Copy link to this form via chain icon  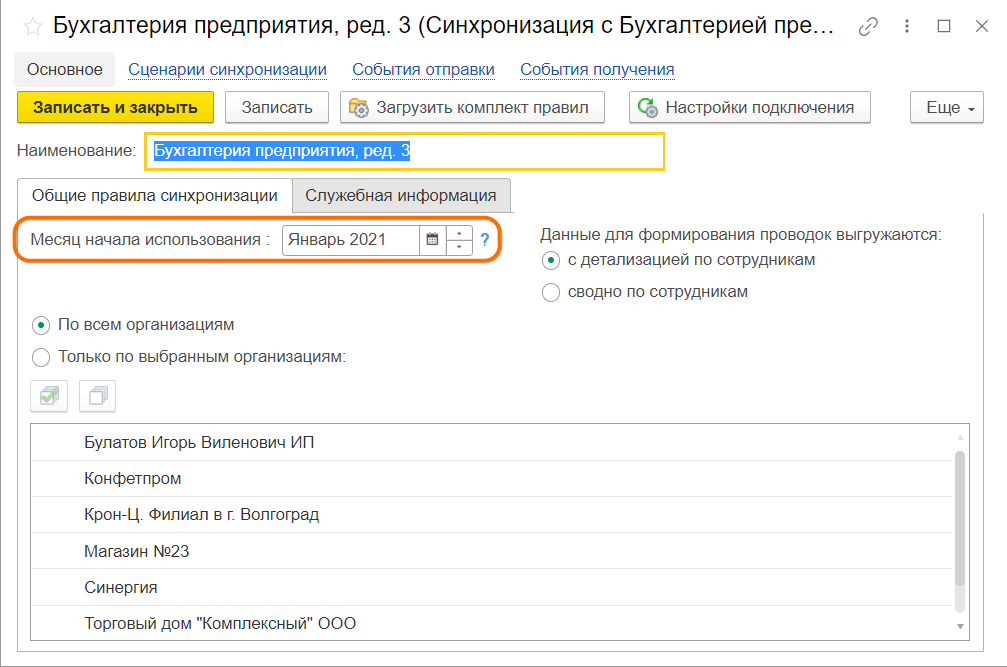click(868, 26)
